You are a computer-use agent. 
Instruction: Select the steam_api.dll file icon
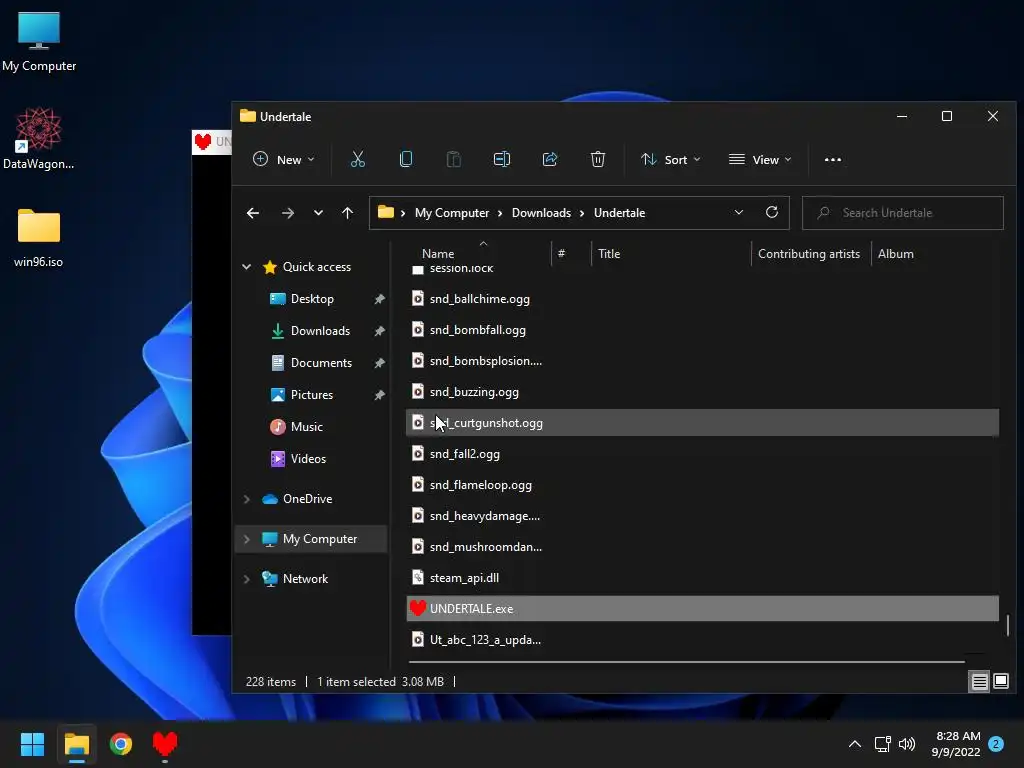(x=418, y=577)
